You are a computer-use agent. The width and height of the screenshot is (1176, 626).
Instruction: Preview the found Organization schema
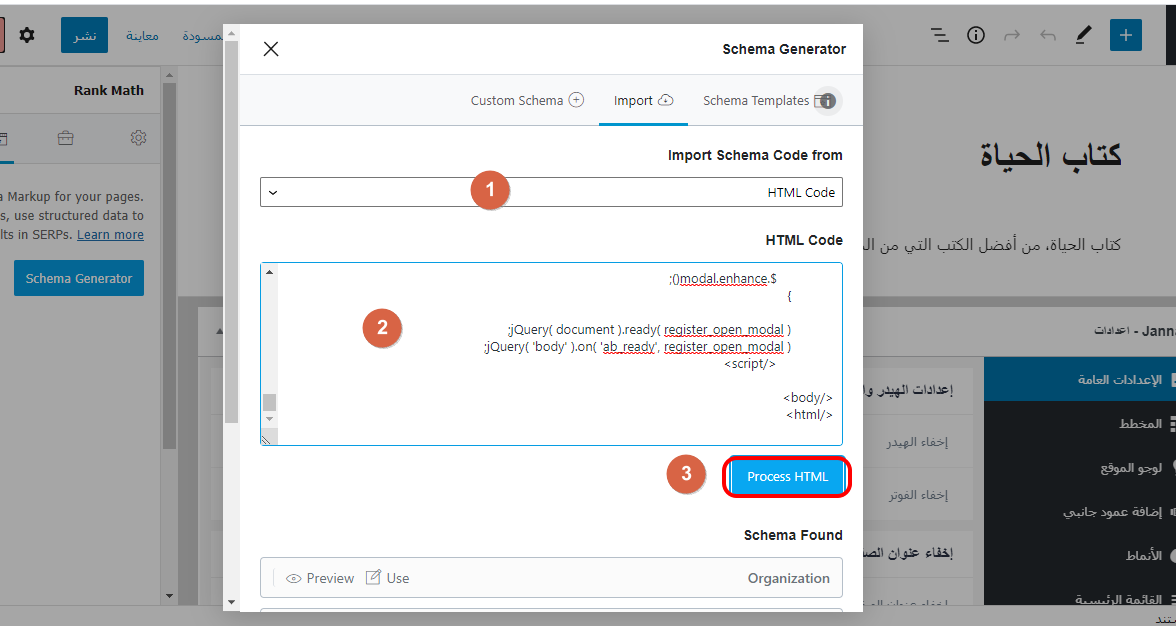coord(320,578)
